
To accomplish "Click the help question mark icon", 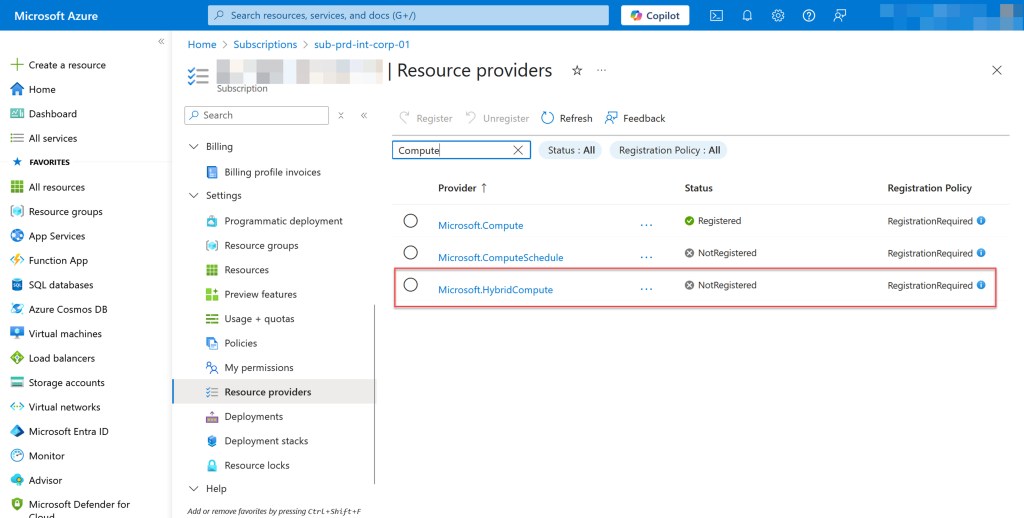I will coord(809,16).
